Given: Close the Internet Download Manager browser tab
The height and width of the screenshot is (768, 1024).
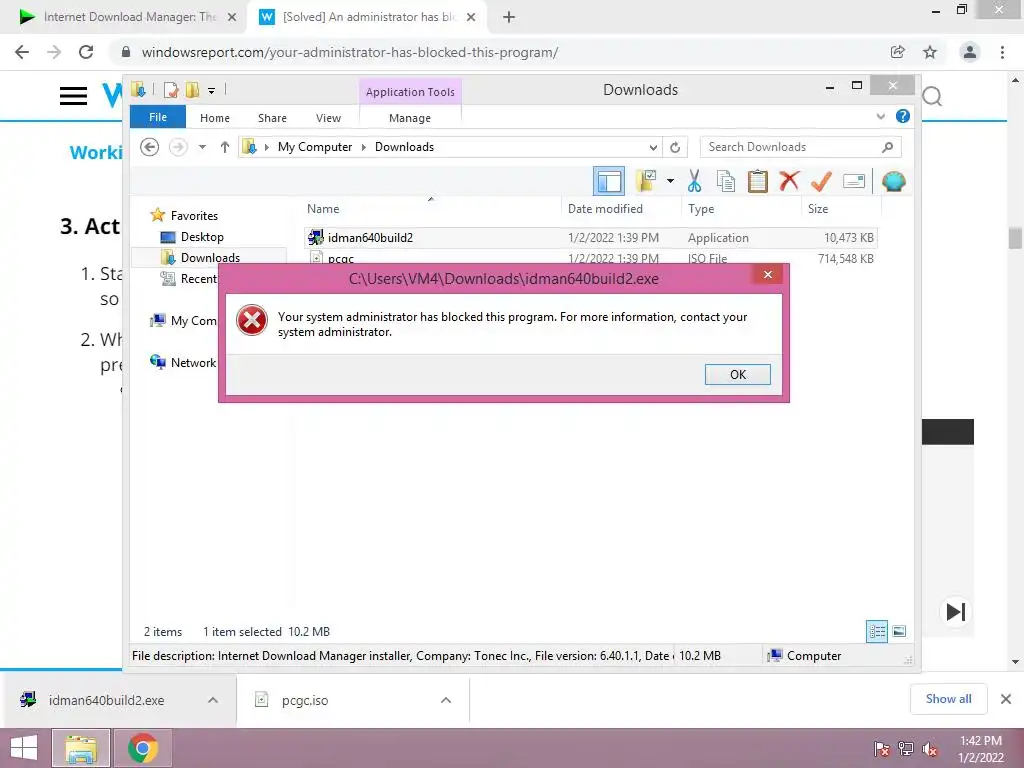Looking at the screenshot, I should point(232,17).
